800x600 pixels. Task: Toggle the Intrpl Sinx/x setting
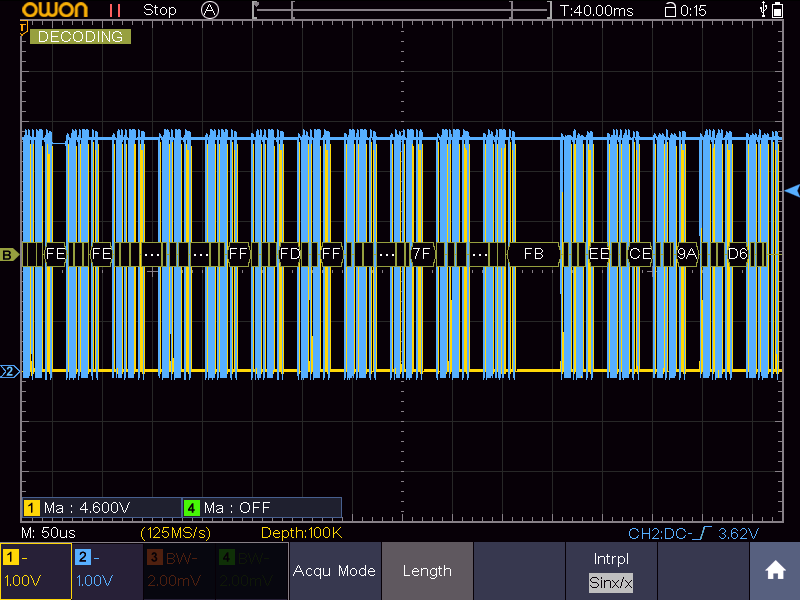pyautogui.click(x=611, y=570)
